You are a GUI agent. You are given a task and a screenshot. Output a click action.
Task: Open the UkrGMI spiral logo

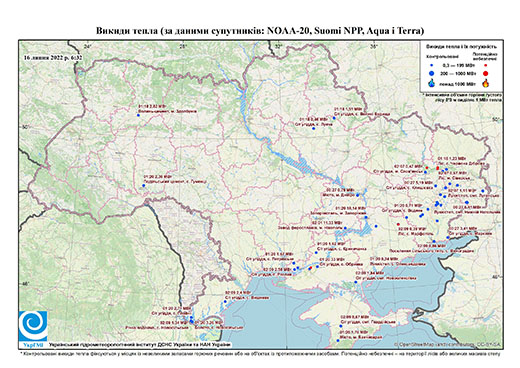click(x=33, y=326)
